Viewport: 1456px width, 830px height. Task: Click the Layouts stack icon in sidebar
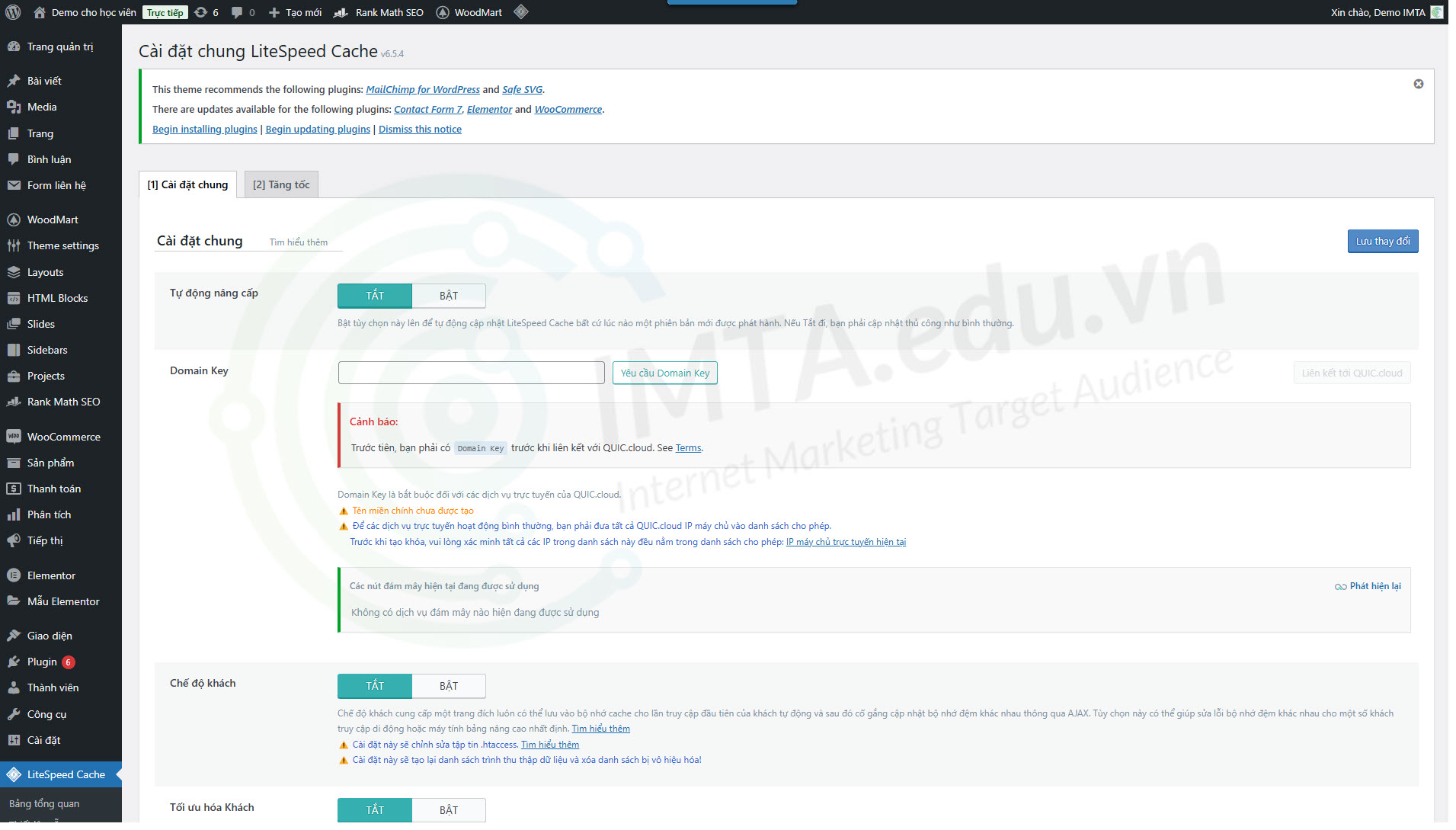coord(14,272)
